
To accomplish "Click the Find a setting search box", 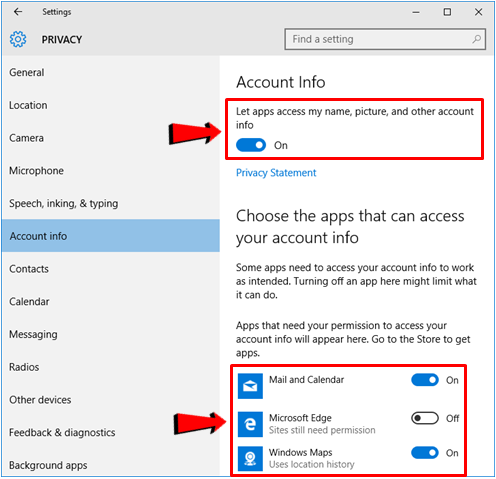I will click(385, 39).
